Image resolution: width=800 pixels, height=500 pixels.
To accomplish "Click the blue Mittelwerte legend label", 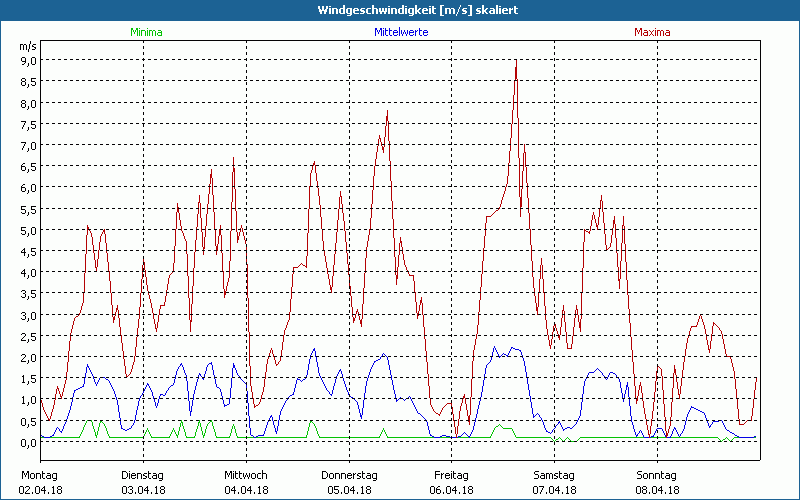I will (399, 32).
